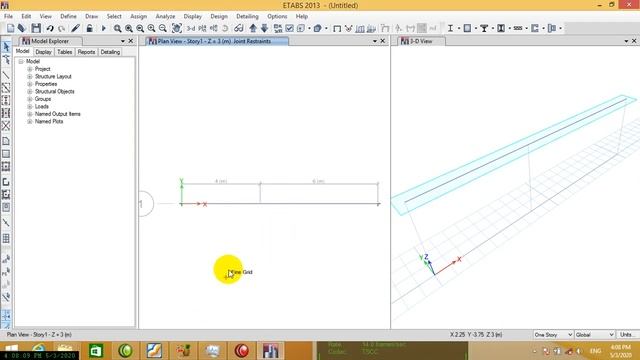Expand the Groups tree node
The width and height of the screenshot is (640, 360).
[x=29, y=99]
